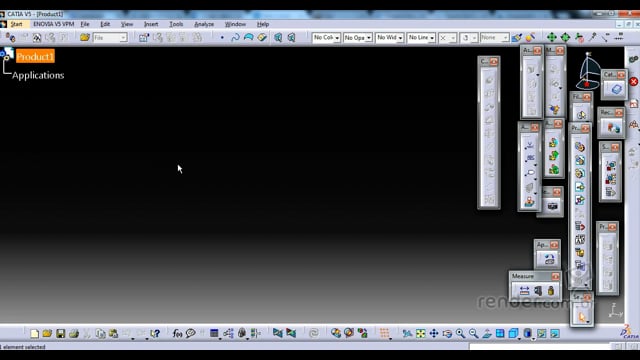Click the Painter brush icon in graphic properties

click(x=516, y=38)
